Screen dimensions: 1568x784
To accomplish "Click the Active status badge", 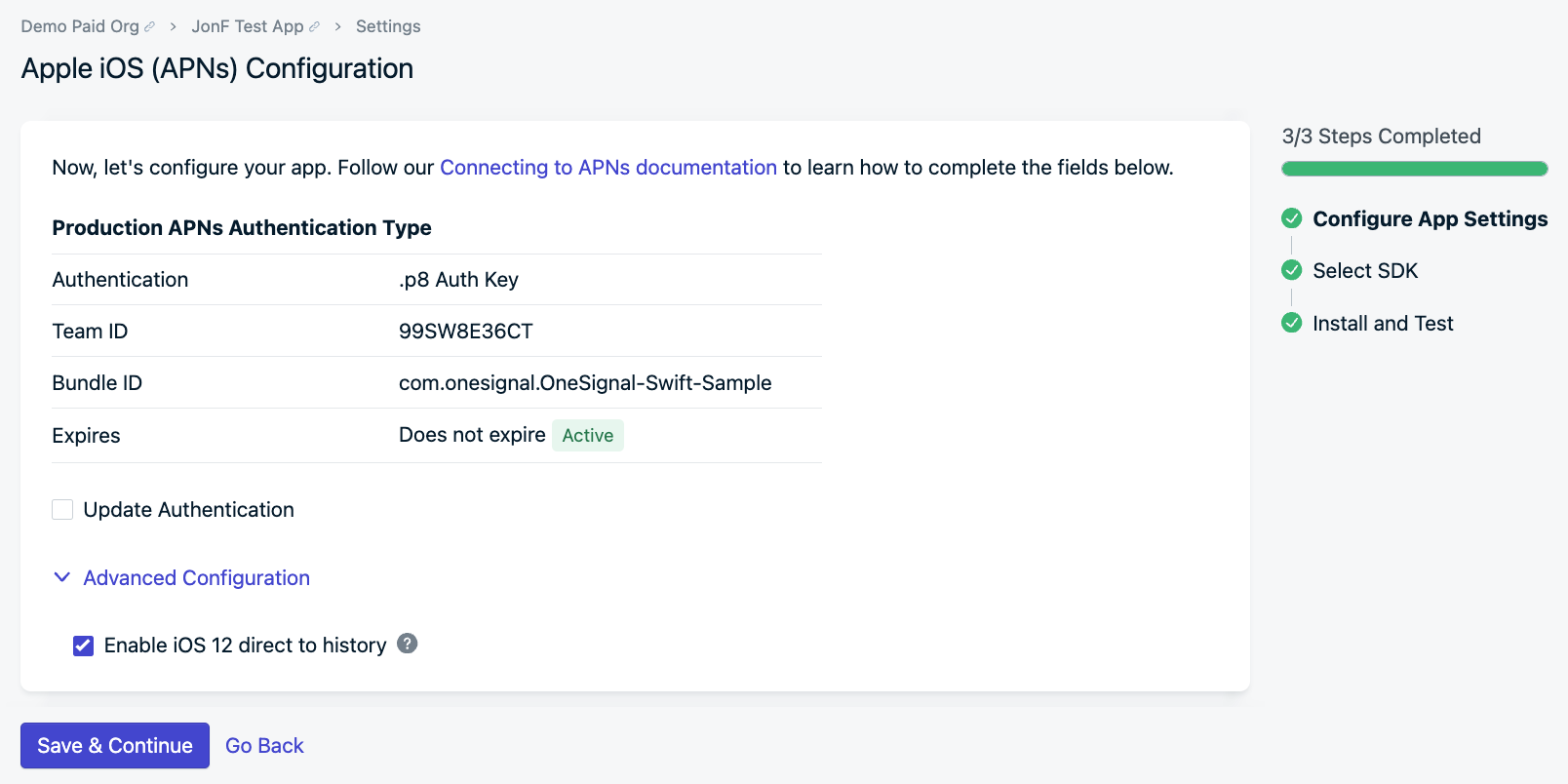I will [588, 435].
